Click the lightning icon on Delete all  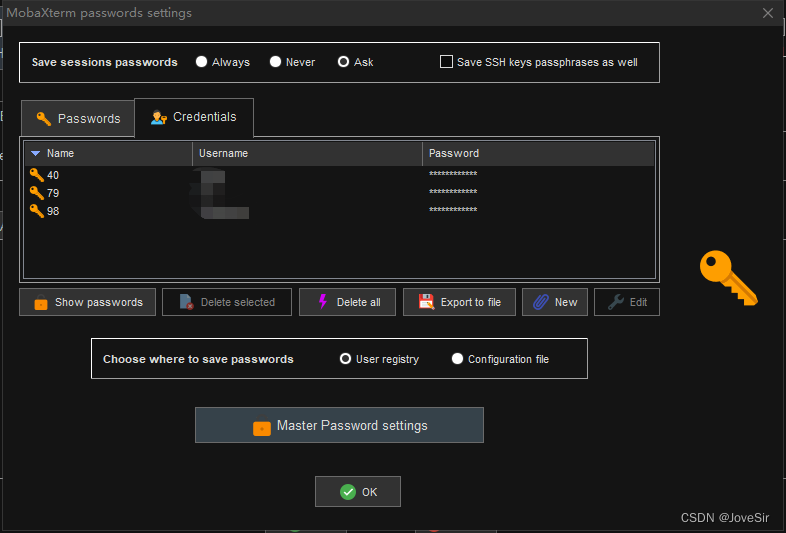[x=323, y=302]
